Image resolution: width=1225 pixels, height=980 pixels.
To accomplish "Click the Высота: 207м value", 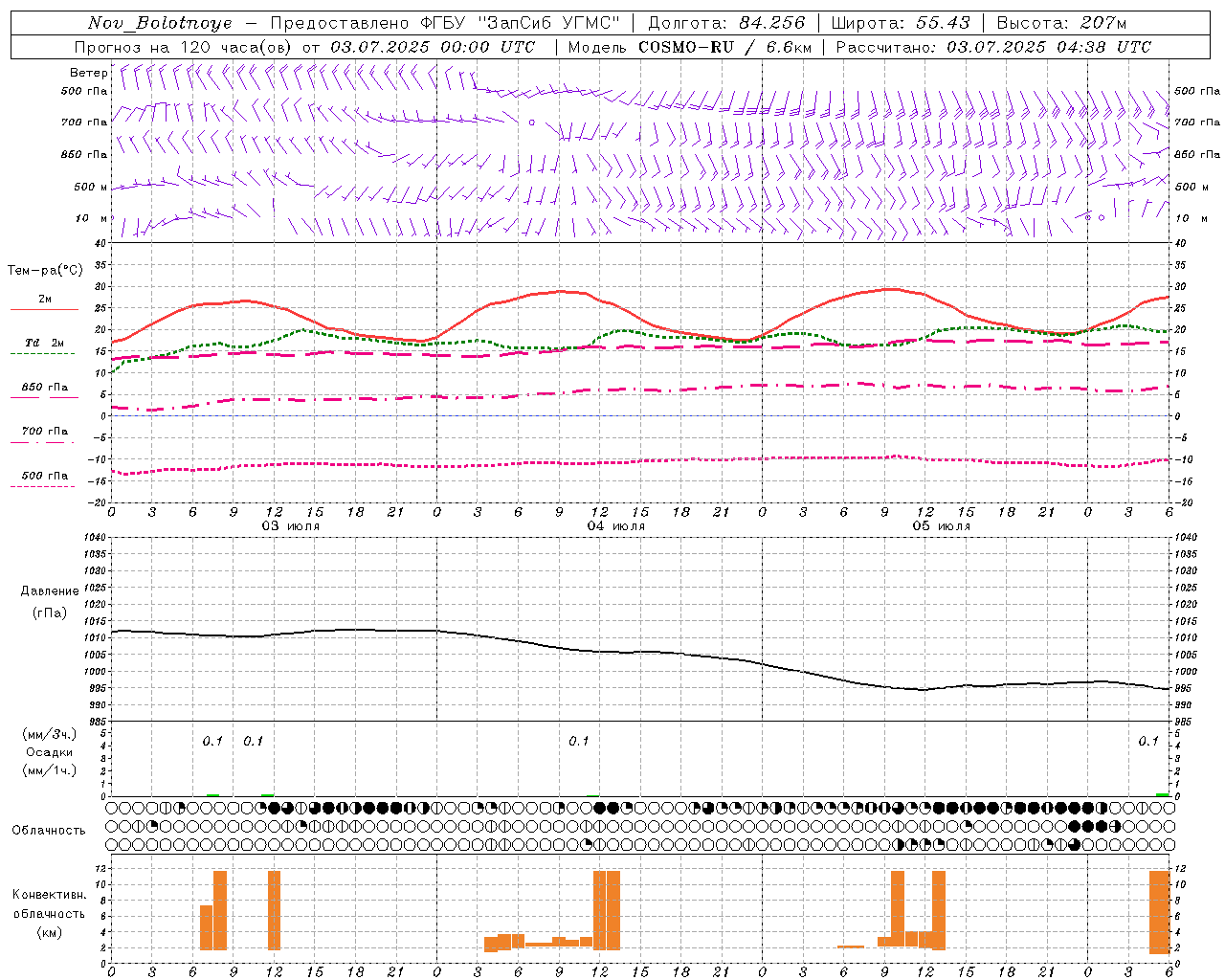I will tap(1061, 23).
